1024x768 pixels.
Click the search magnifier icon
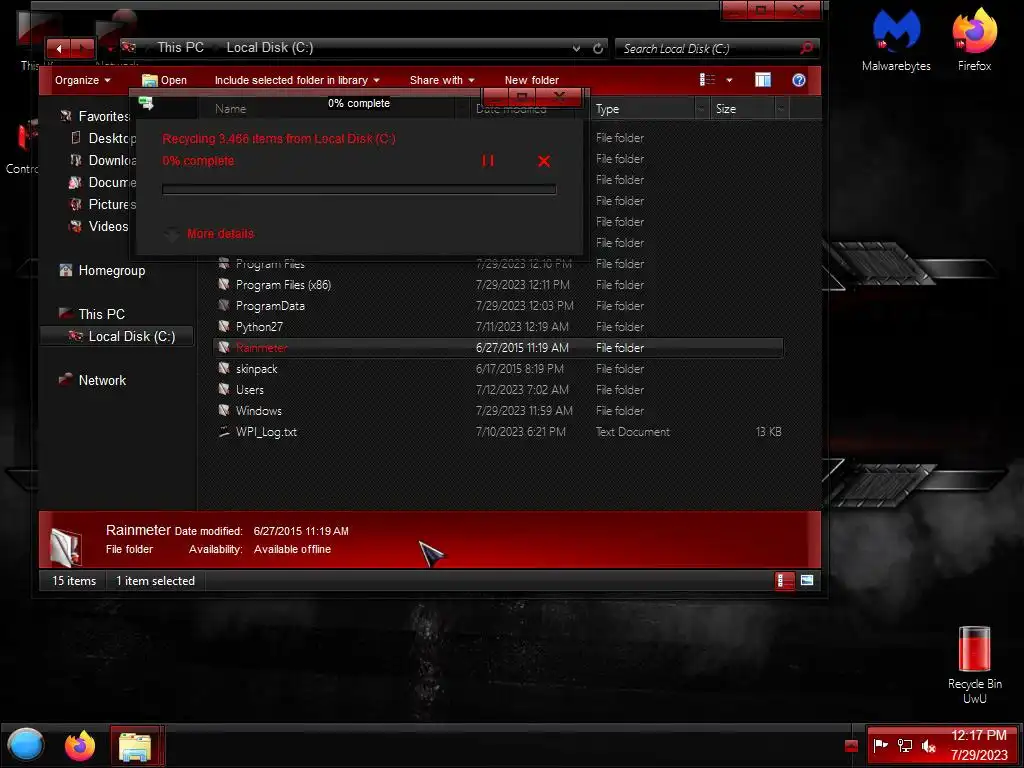[806, 48]
